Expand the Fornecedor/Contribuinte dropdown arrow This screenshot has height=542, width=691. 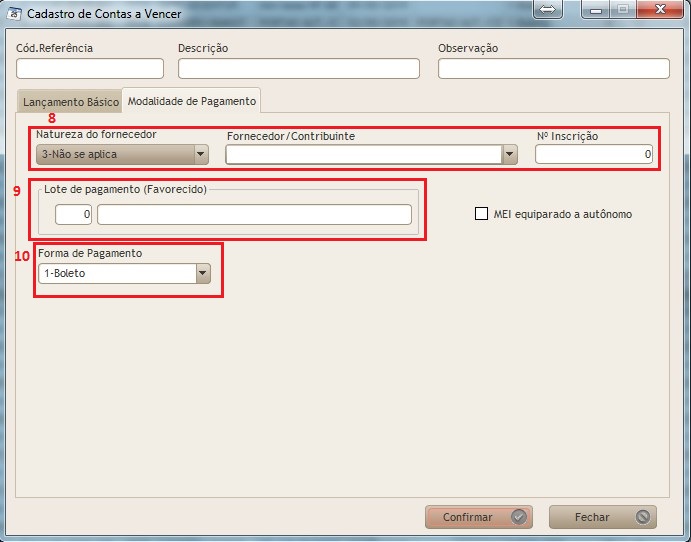point(509,154)
